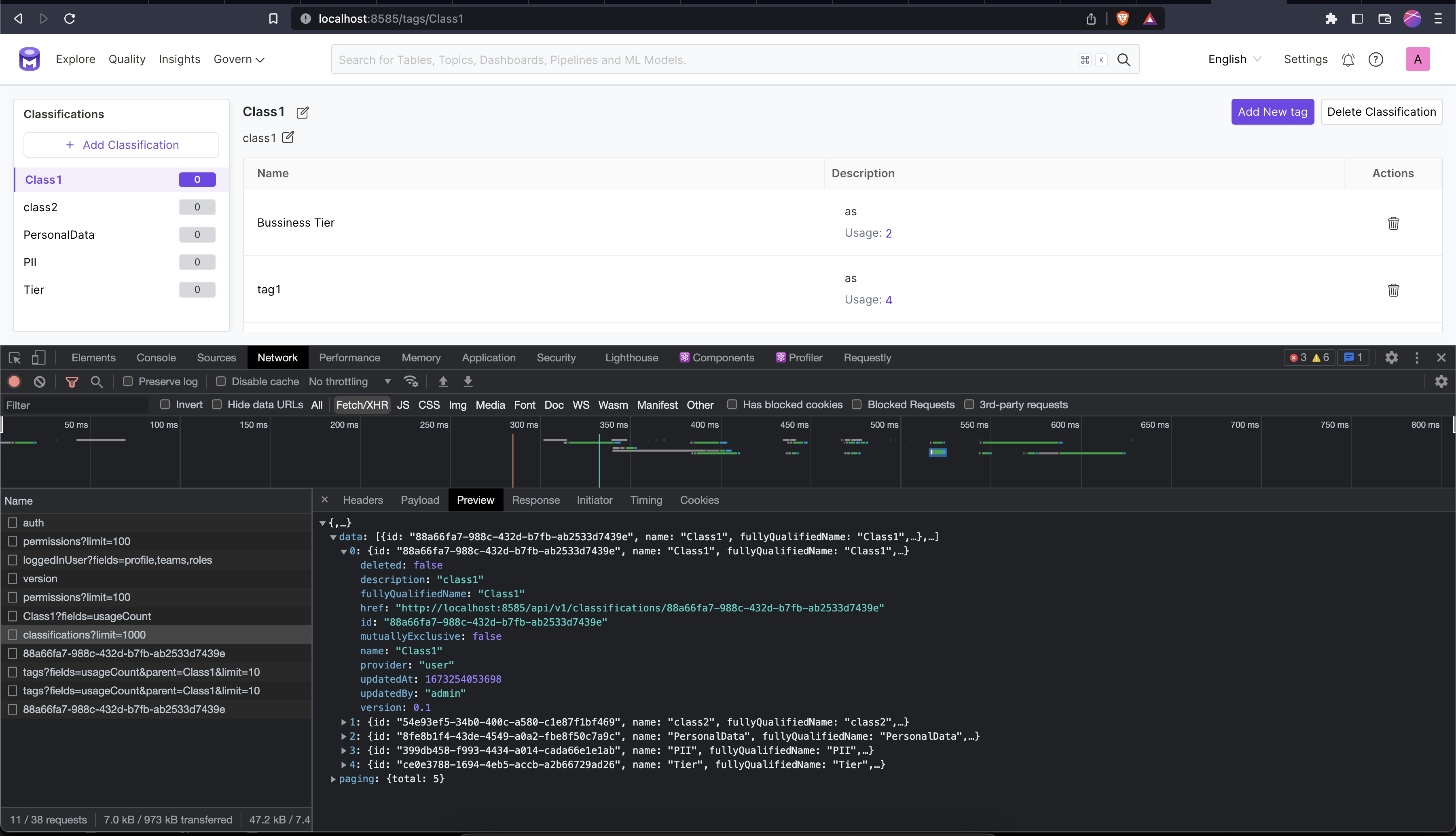
Task: Open the notifications bell icon
Action: 1348,60
